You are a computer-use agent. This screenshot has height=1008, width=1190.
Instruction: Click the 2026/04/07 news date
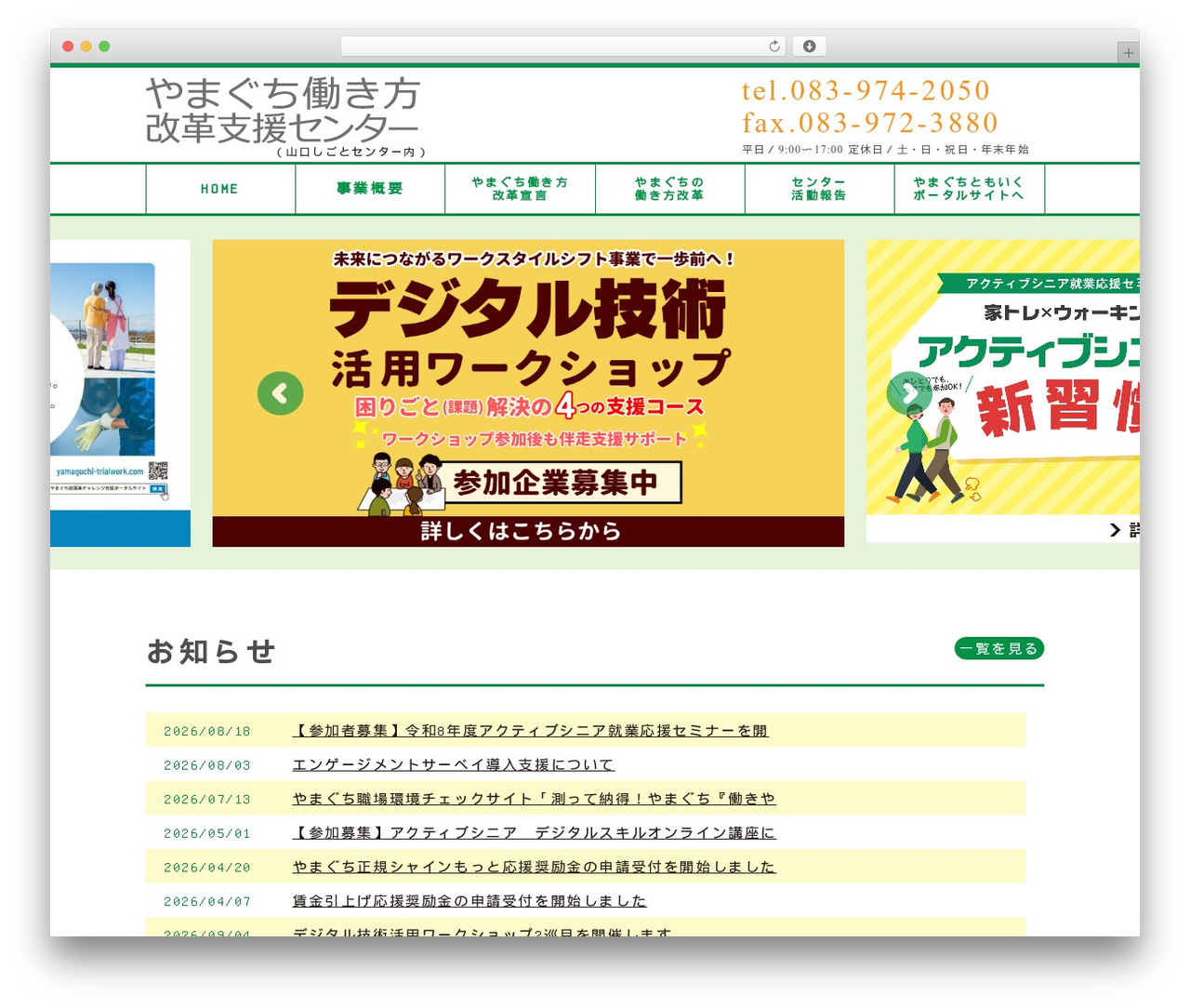pos(207,901)
